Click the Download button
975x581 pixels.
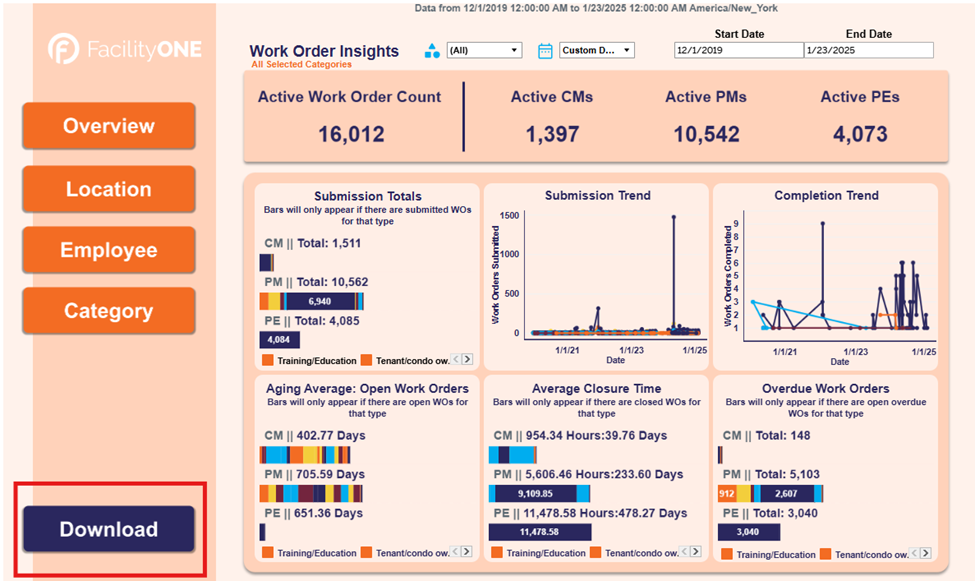pyautogui.click(x=109, y=529)
